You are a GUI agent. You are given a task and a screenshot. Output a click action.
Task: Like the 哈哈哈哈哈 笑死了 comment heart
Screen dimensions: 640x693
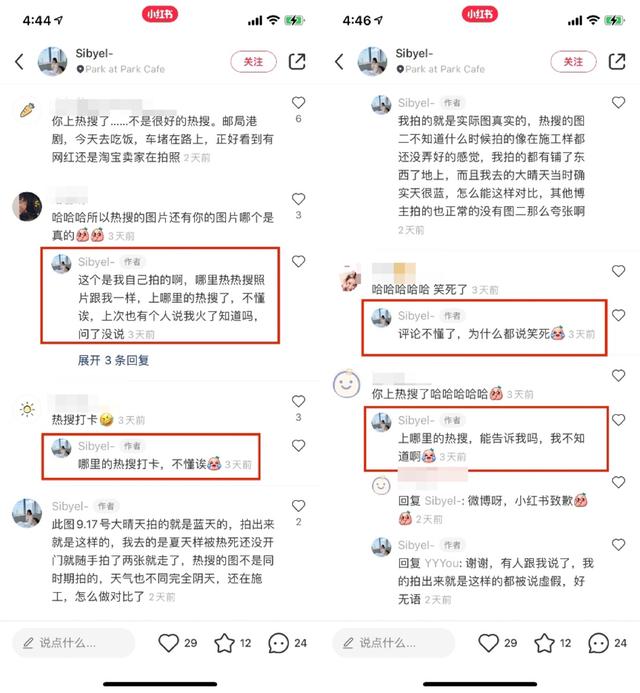point(619,270)
